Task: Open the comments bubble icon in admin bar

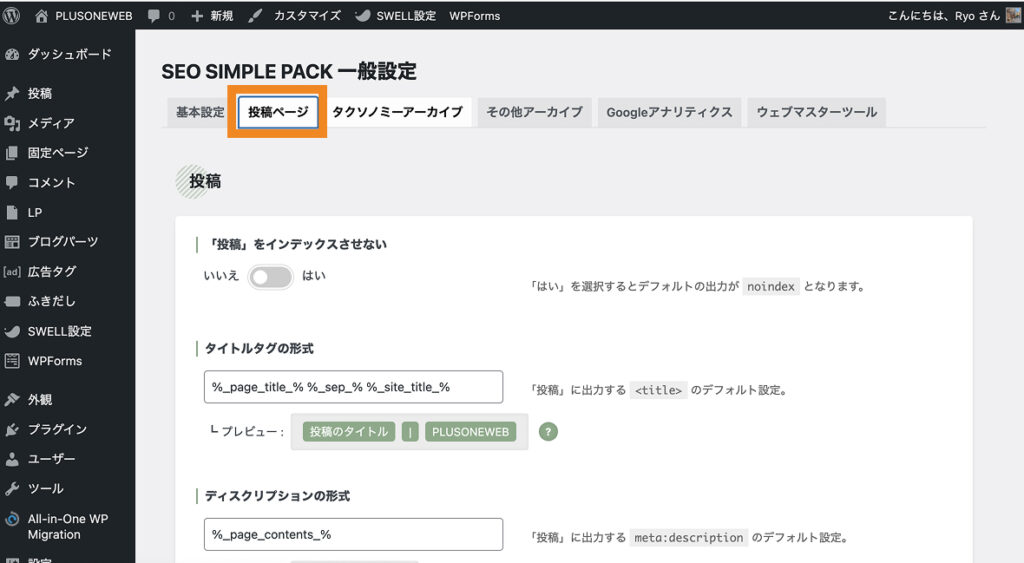Action: point(154,16)
